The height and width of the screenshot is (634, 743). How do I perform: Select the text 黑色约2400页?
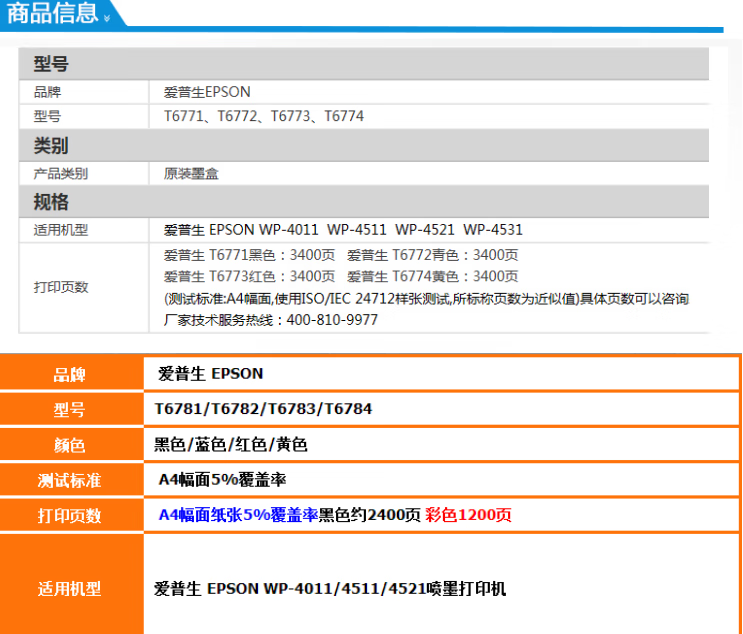point(369,515)
